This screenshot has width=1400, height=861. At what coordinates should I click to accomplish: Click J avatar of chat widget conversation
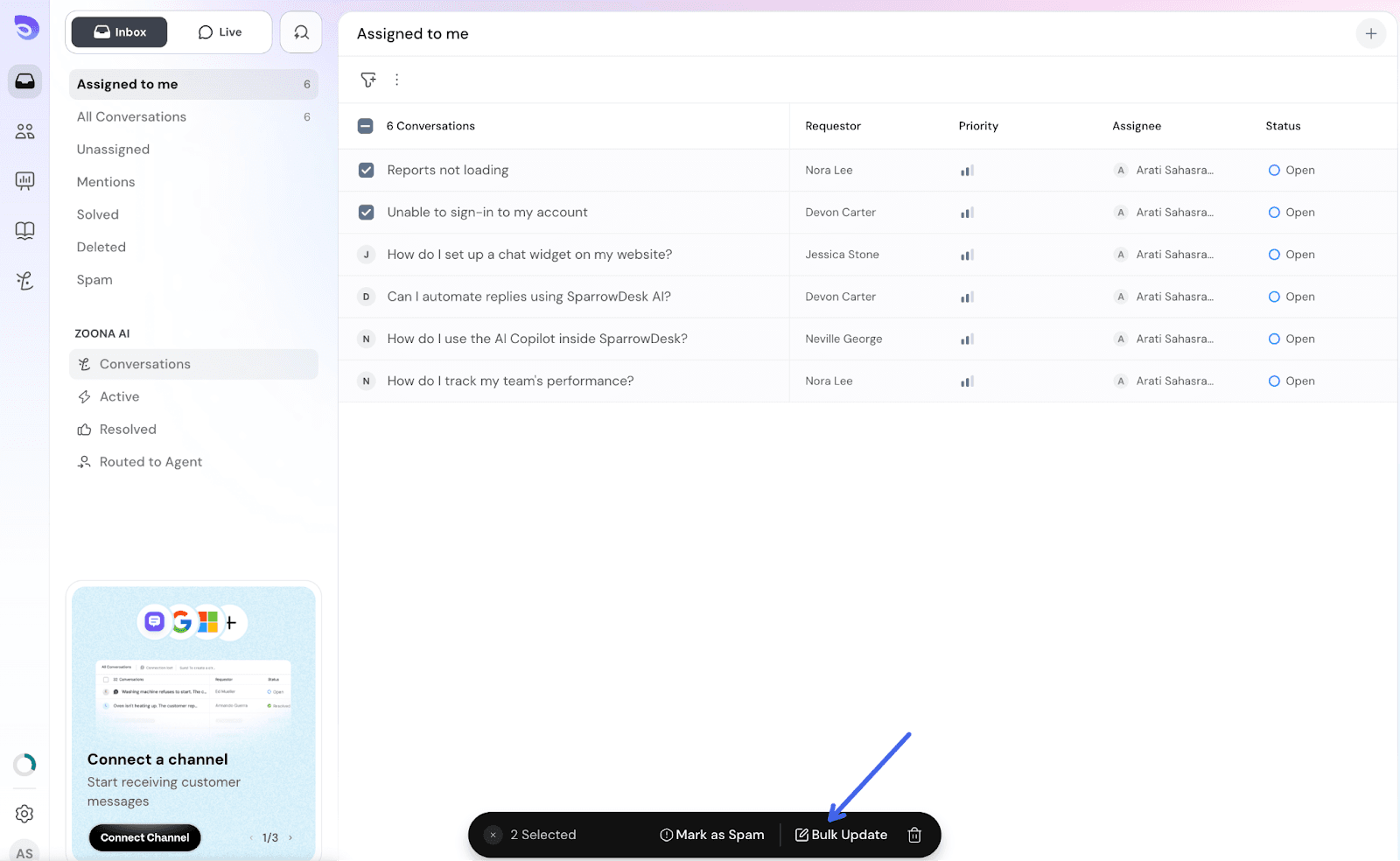point(366,255)
